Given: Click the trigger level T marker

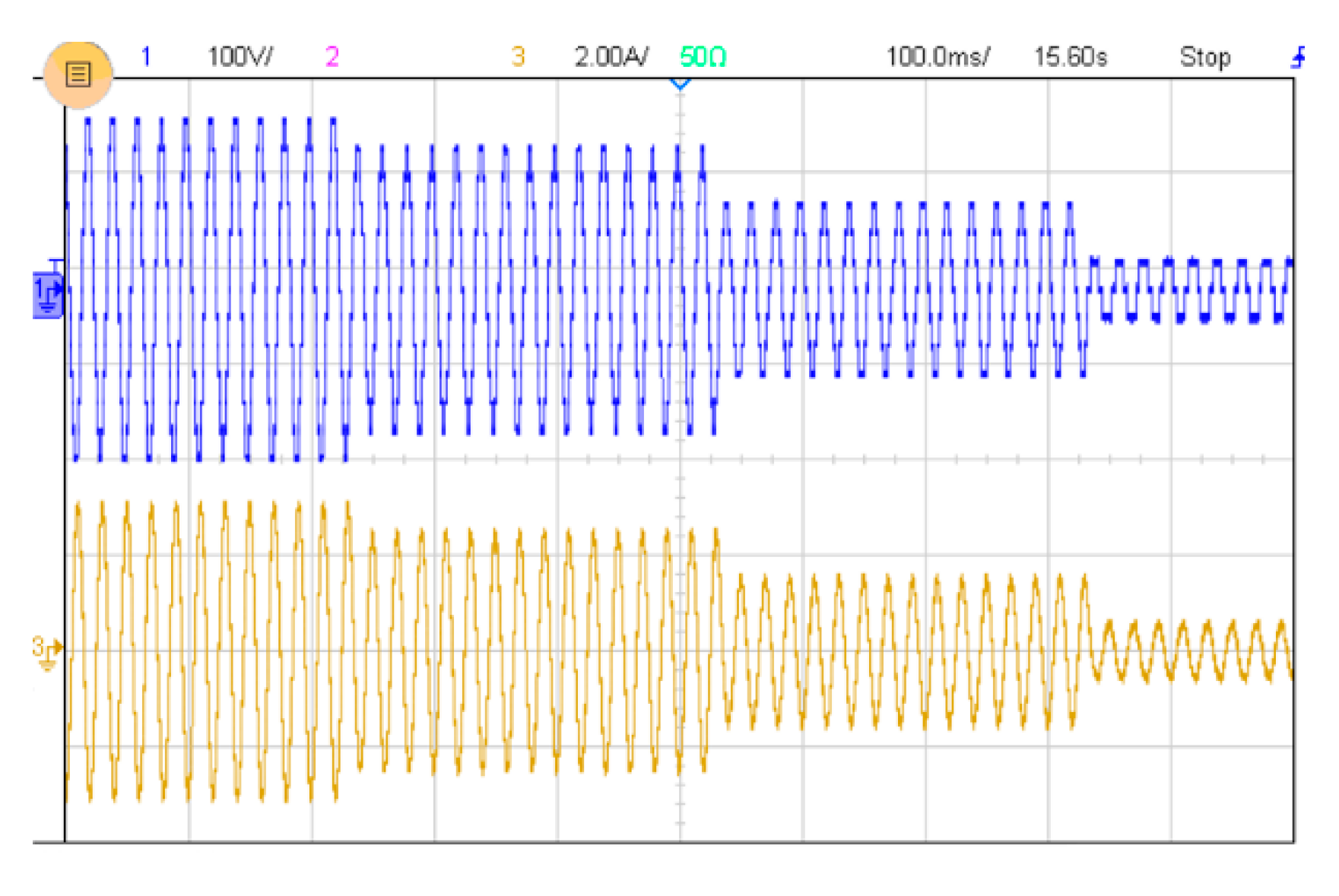Looking at the screenshot, I should pyautogui.click(x=56, y=263).
